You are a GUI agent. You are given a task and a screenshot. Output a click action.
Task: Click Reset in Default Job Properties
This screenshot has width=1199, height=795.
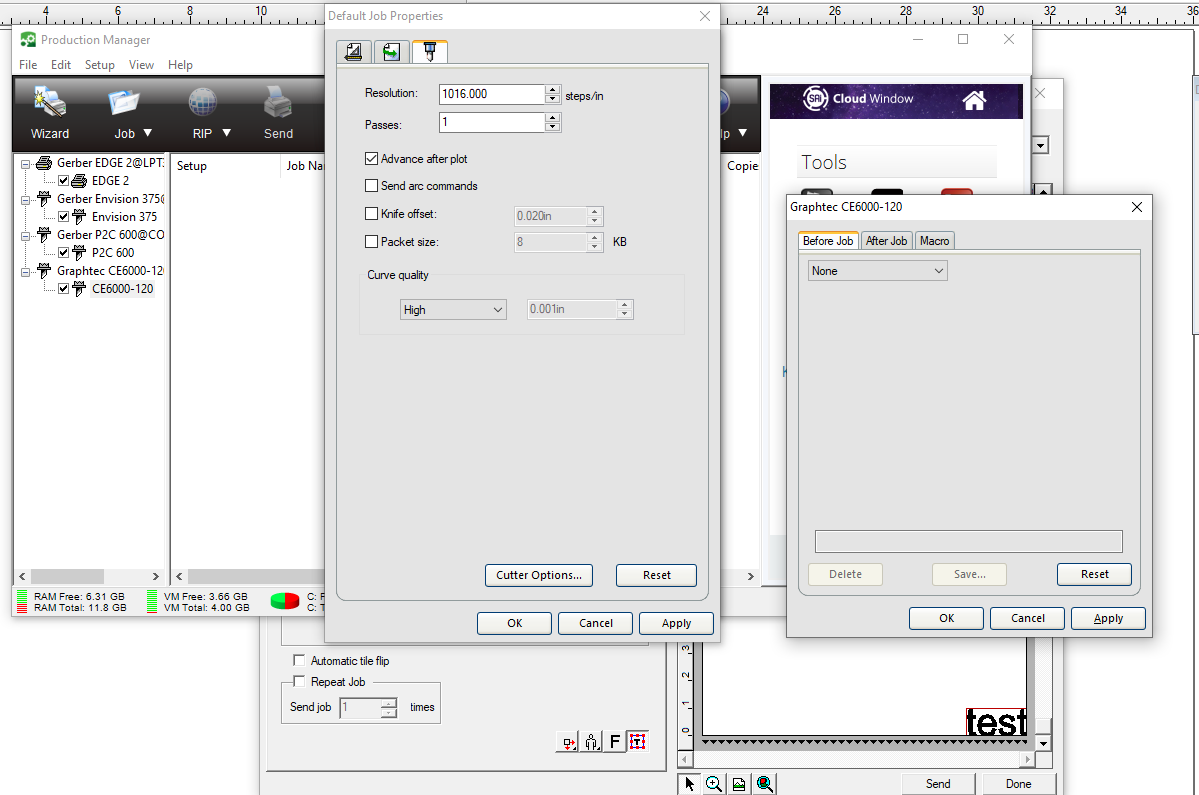657,576
